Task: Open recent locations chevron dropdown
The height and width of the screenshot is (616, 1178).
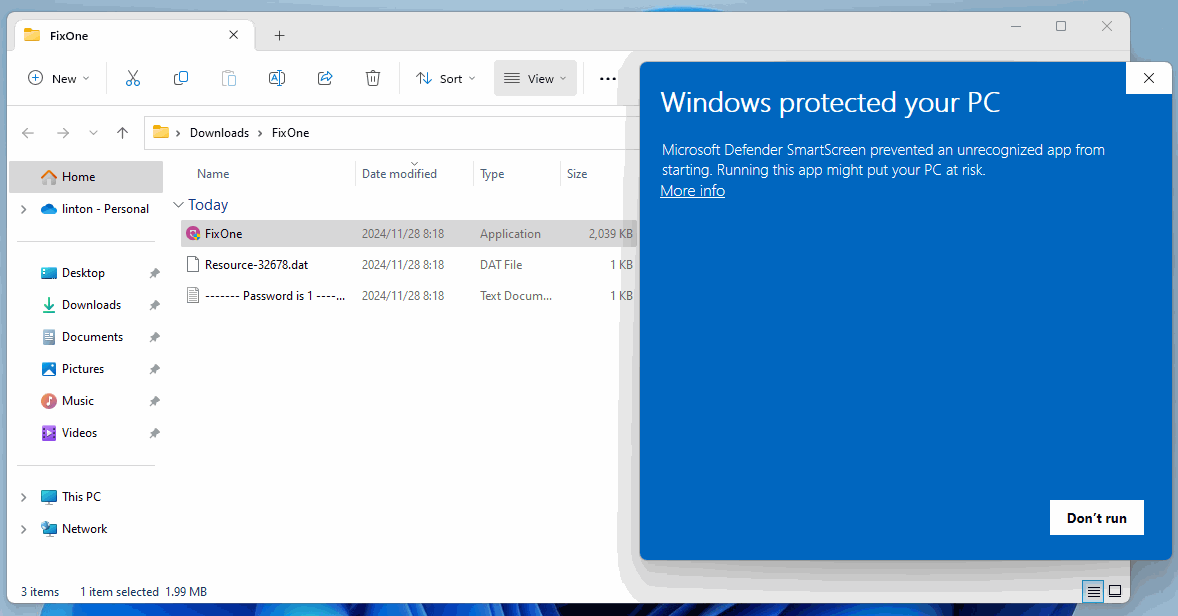Action: click(93, 133)
